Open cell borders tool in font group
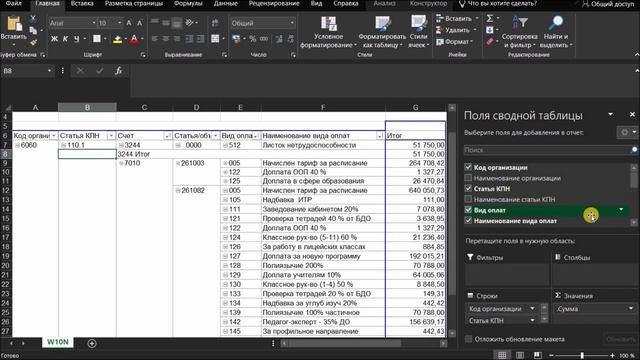640x360 pixels. click(97, 39)
